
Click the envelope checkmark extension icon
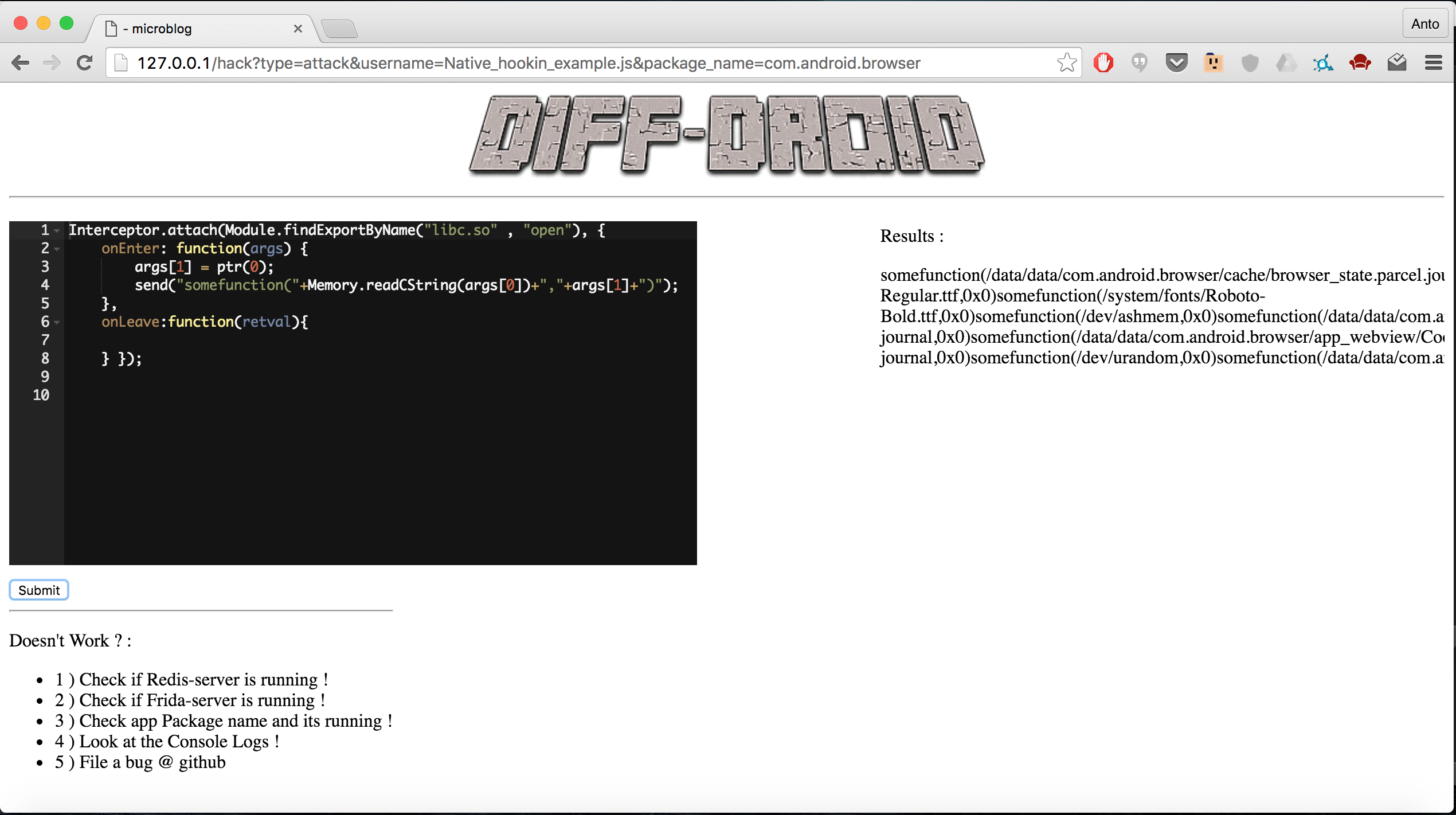pyautogui.click(x=1396, y=62)
